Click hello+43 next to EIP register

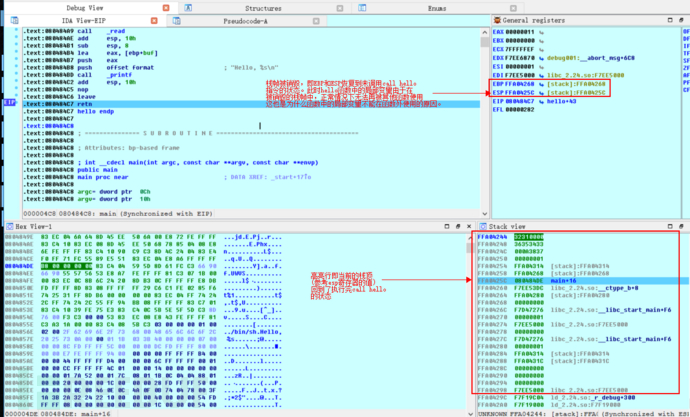pyautogui.click(x=562, y=101)
